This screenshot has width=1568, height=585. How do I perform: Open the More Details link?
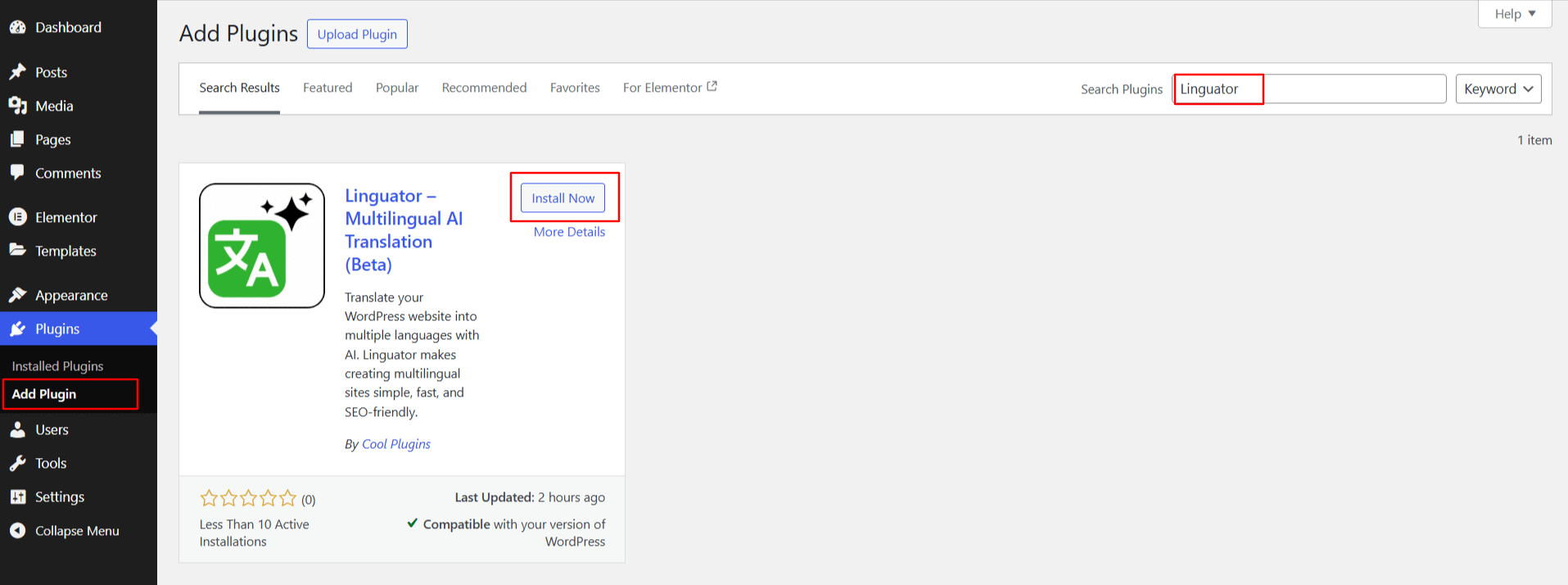pos(569,232)
